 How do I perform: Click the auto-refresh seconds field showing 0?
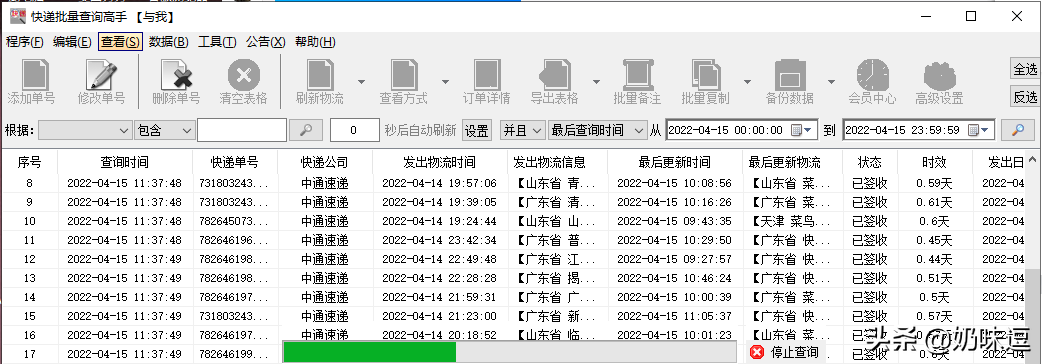(x=355, y=130)
